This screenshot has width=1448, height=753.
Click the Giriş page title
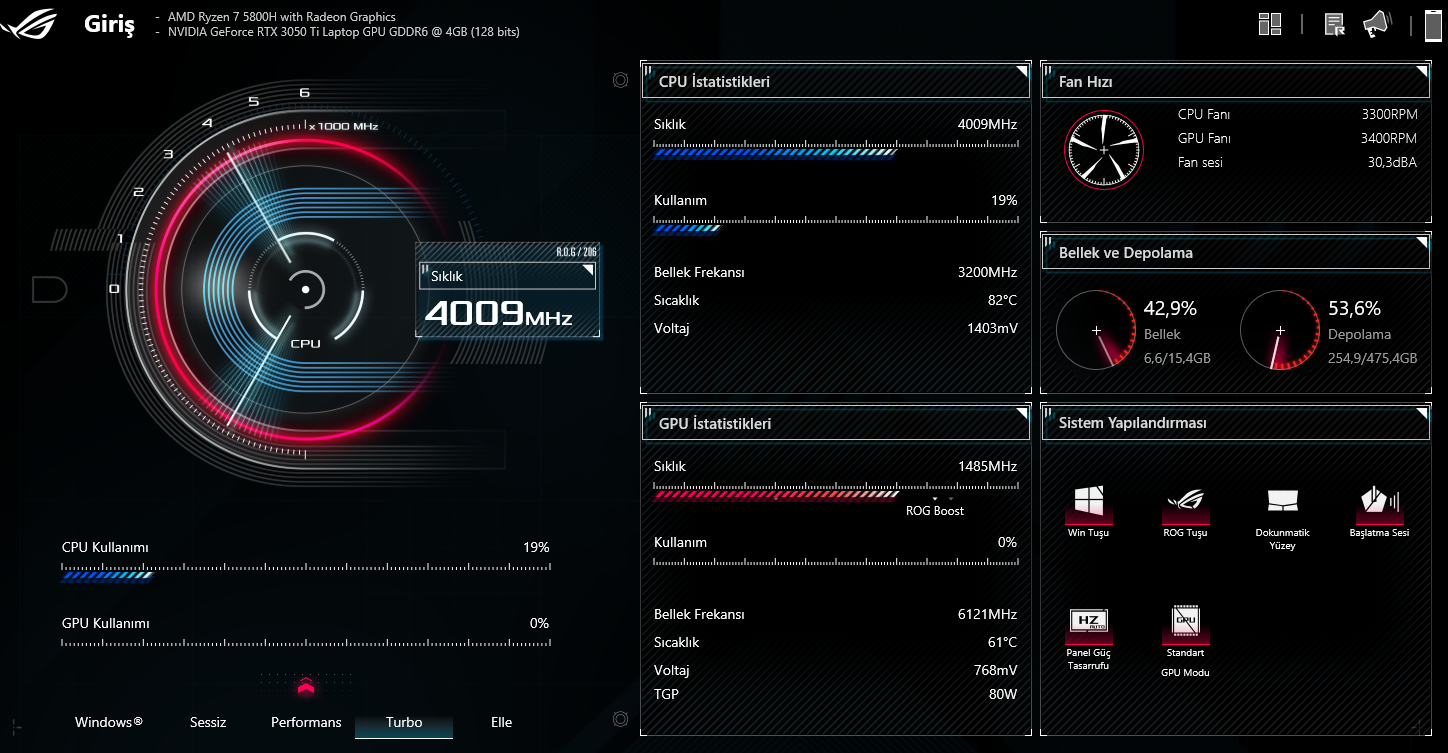(109, 26)
